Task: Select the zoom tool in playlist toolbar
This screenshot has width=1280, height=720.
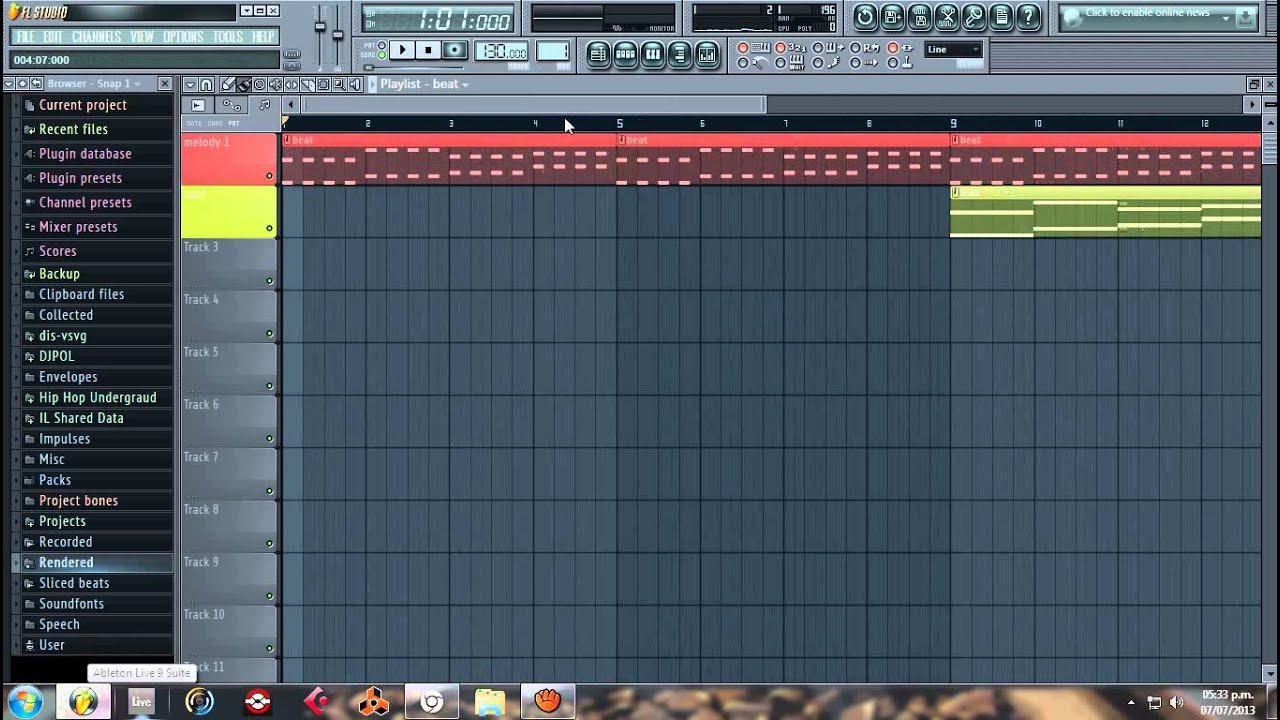Action: [340, 84]
